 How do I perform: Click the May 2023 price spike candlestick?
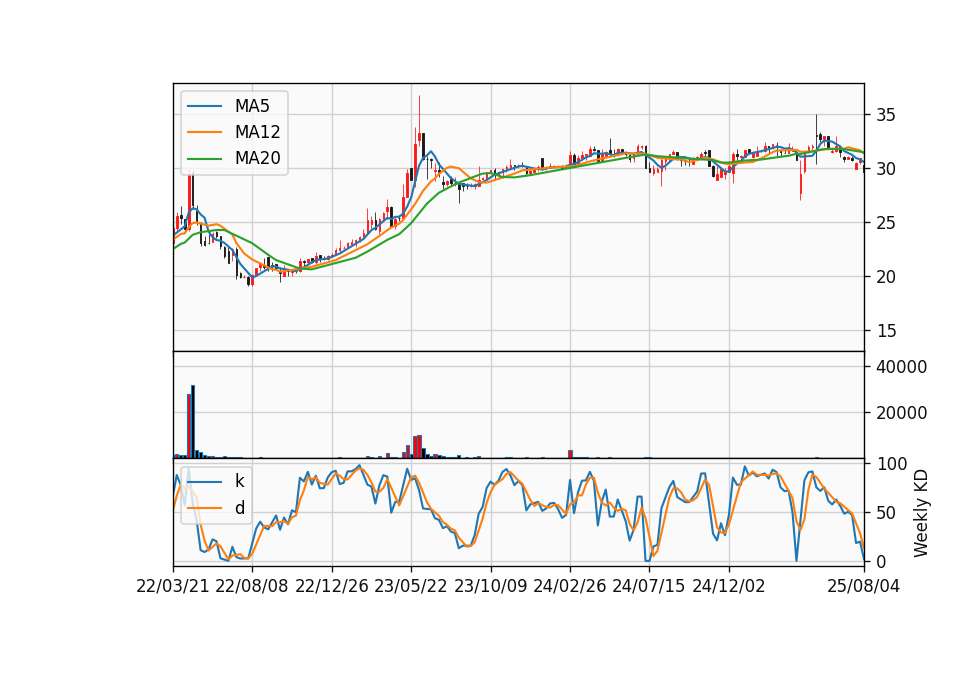coord(419,138)
